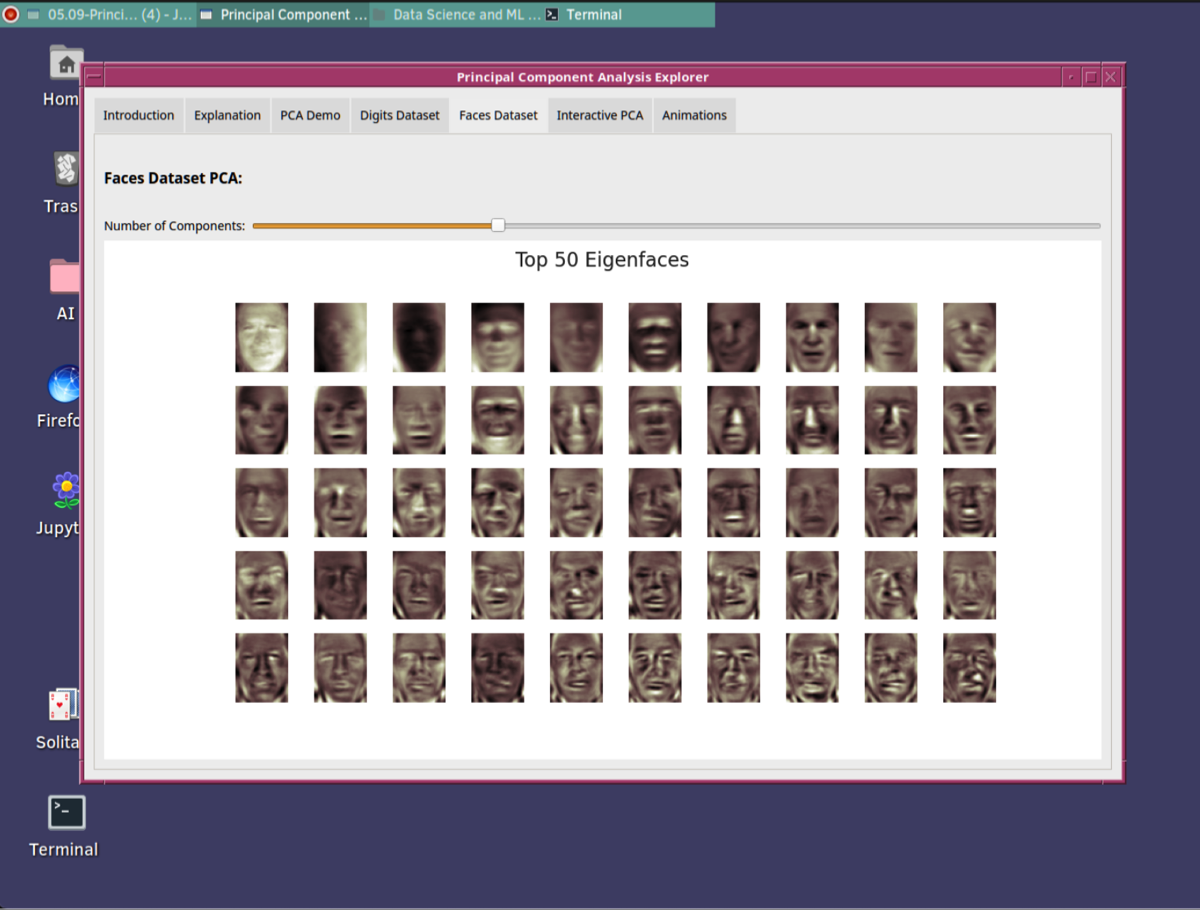Click the Number of Components slider handle

point(498,226)
